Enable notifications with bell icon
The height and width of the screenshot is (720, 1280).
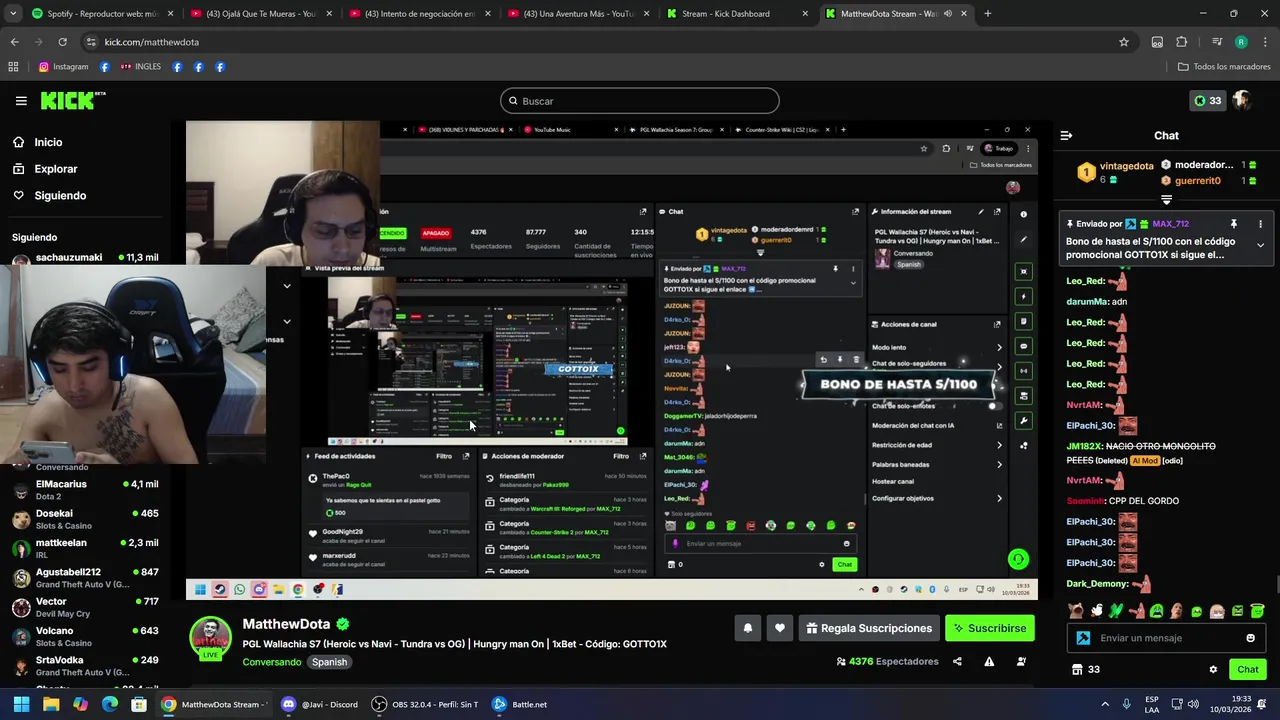tap(747, 628)
